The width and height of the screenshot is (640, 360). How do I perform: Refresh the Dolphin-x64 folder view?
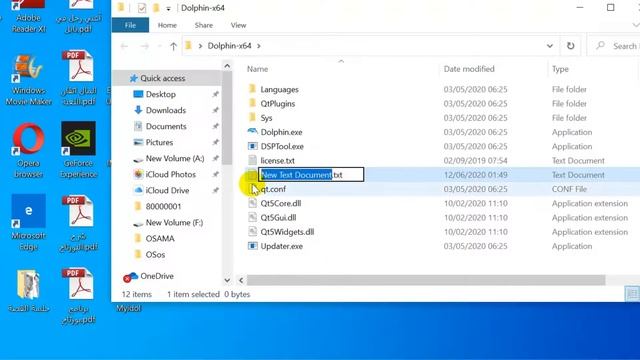point(570,46)
